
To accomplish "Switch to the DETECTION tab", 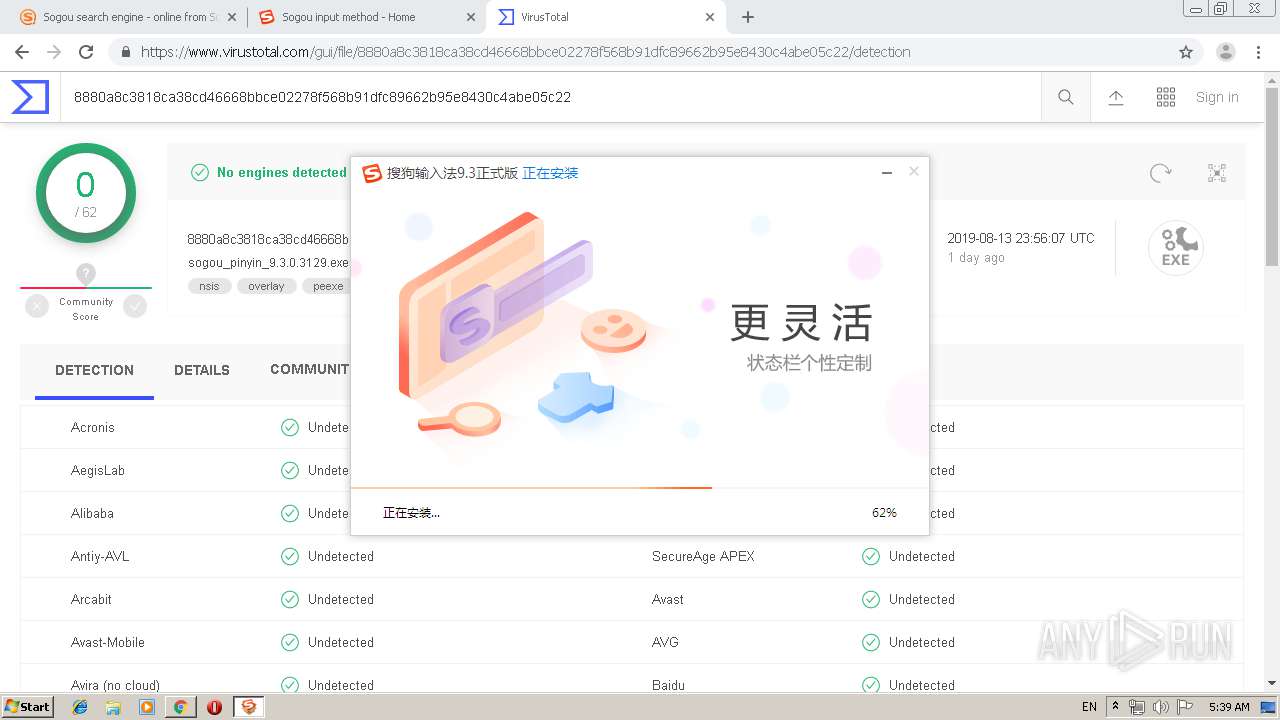I will 94,370.
